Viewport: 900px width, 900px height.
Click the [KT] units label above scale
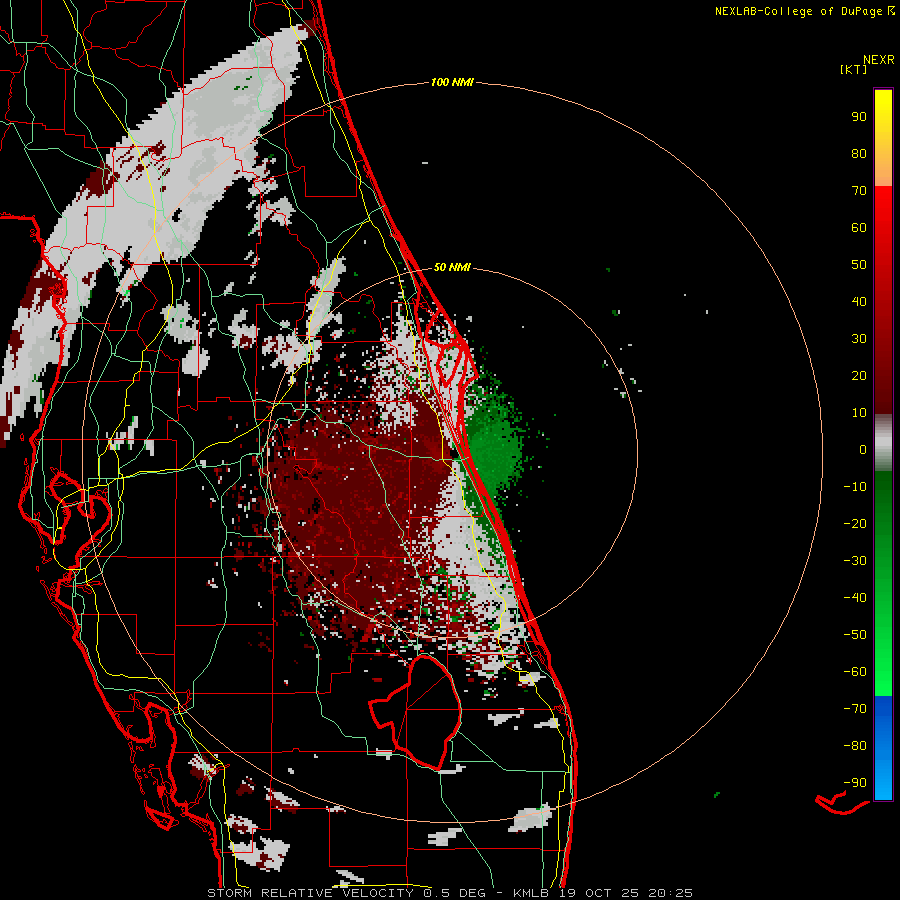(854, 69)
